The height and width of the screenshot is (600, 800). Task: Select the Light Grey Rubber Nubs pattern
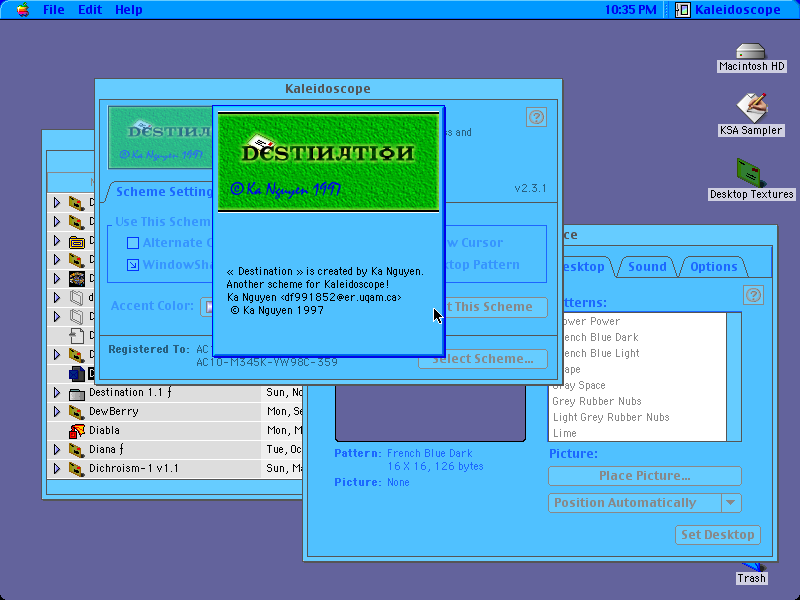(637, 417)
